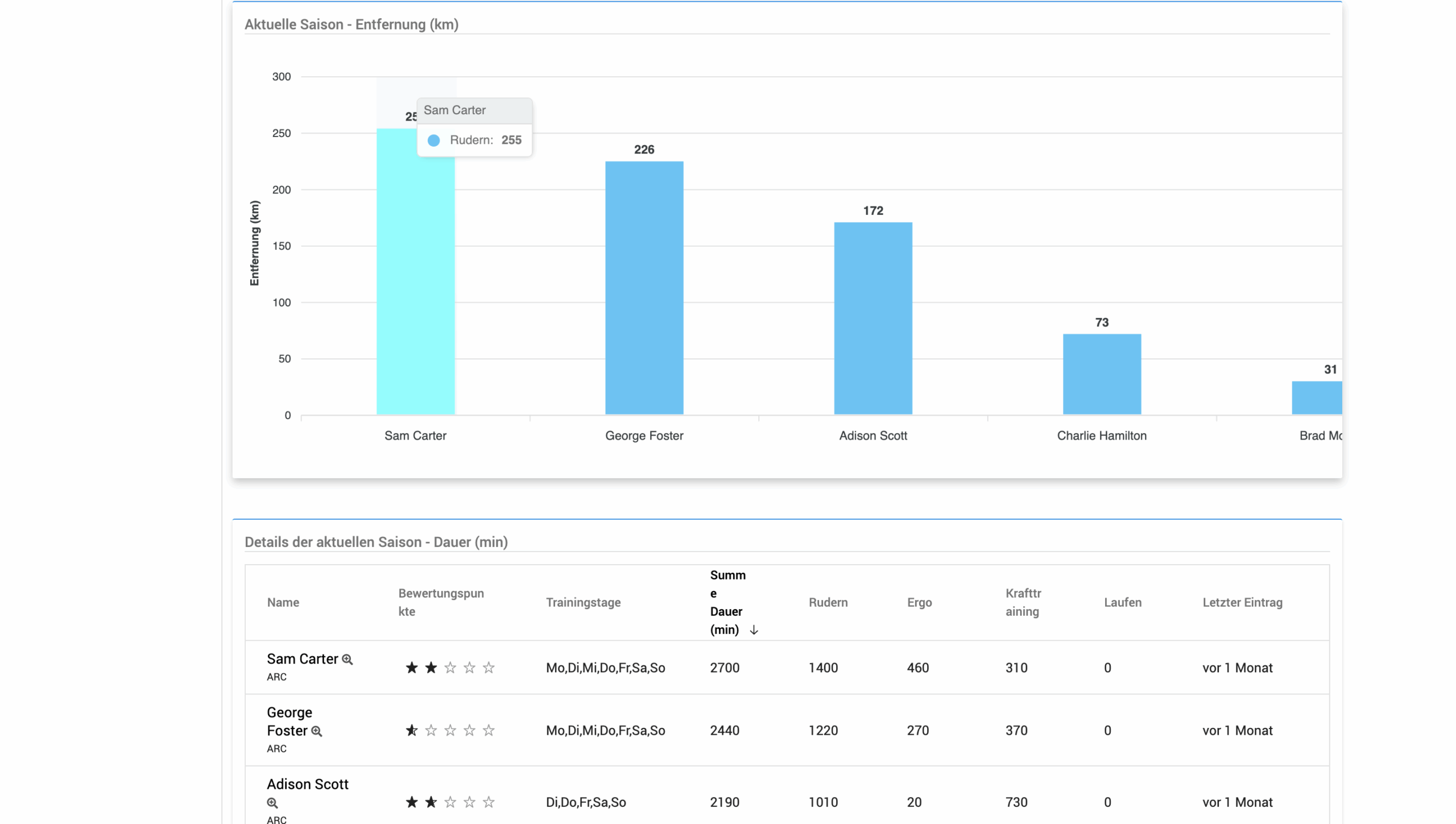
Task: Sort by Letzter Eintrag column header
Action: click(1242, 602)
